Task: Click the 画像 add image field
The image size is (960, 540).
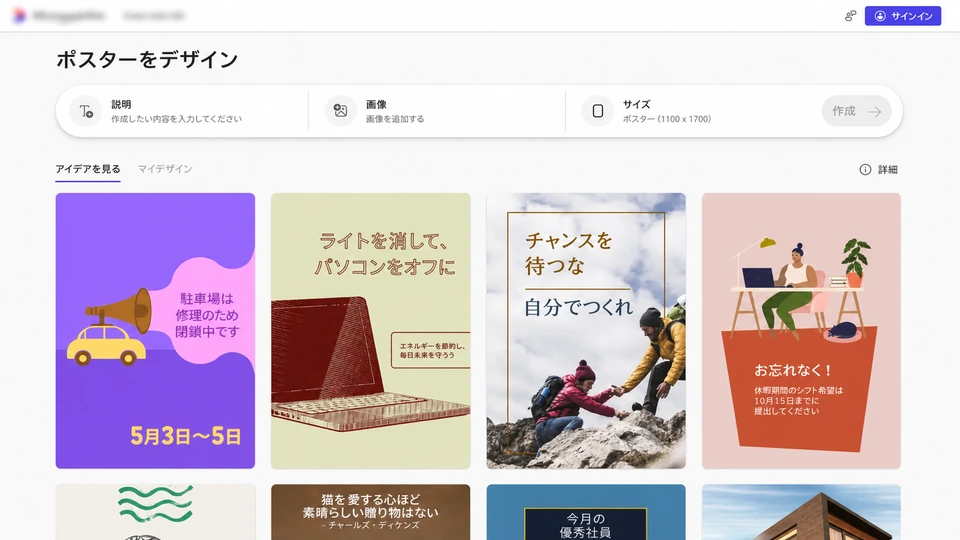Action: (x=437, y=111)
